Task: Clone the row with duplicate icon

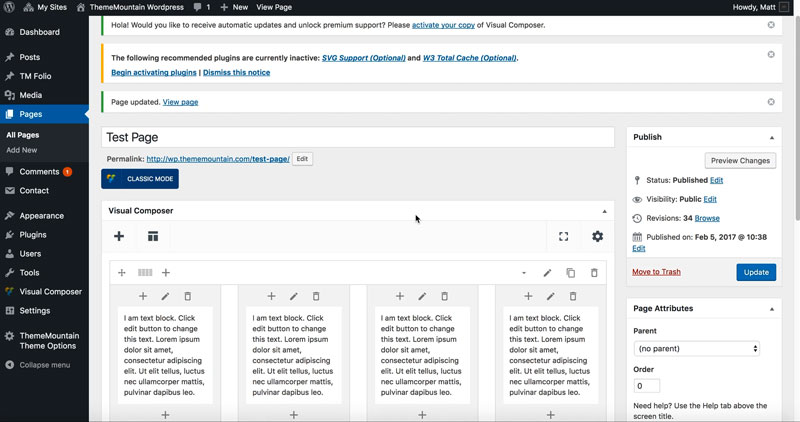Action: 571,272
